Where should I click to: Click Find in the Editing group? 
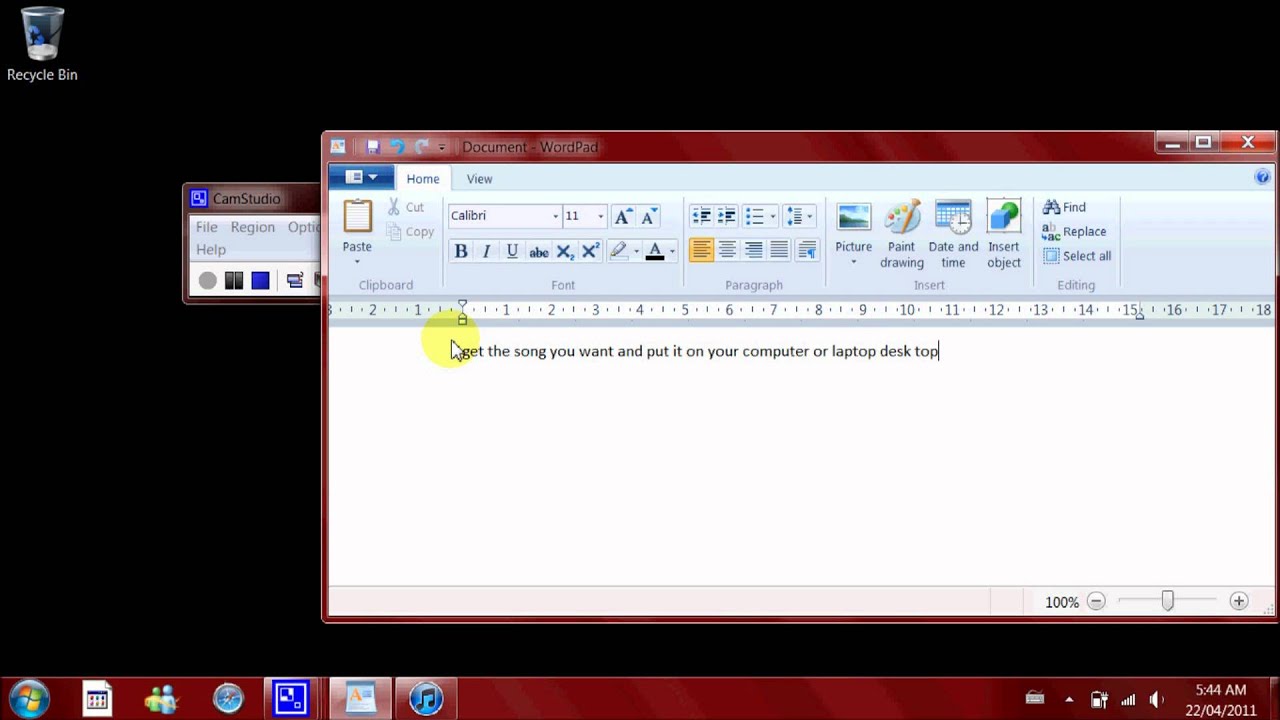[1064, 207]
